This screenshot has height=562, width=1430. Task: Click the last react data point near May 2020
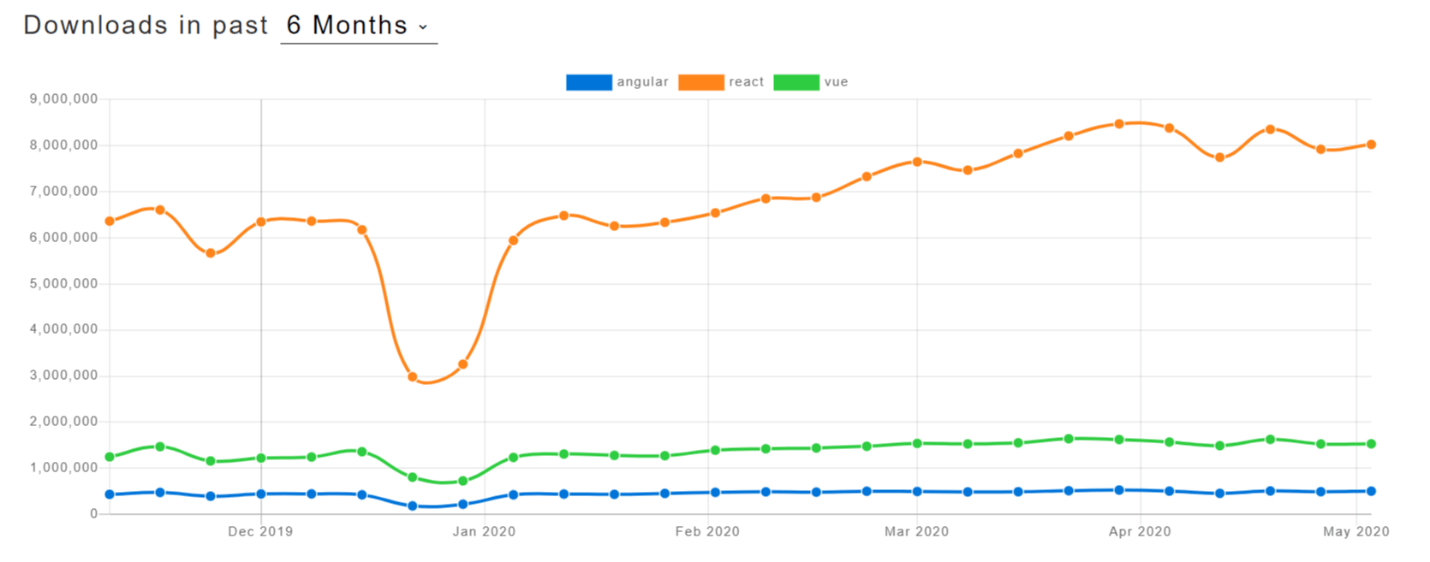[1371, 144]
